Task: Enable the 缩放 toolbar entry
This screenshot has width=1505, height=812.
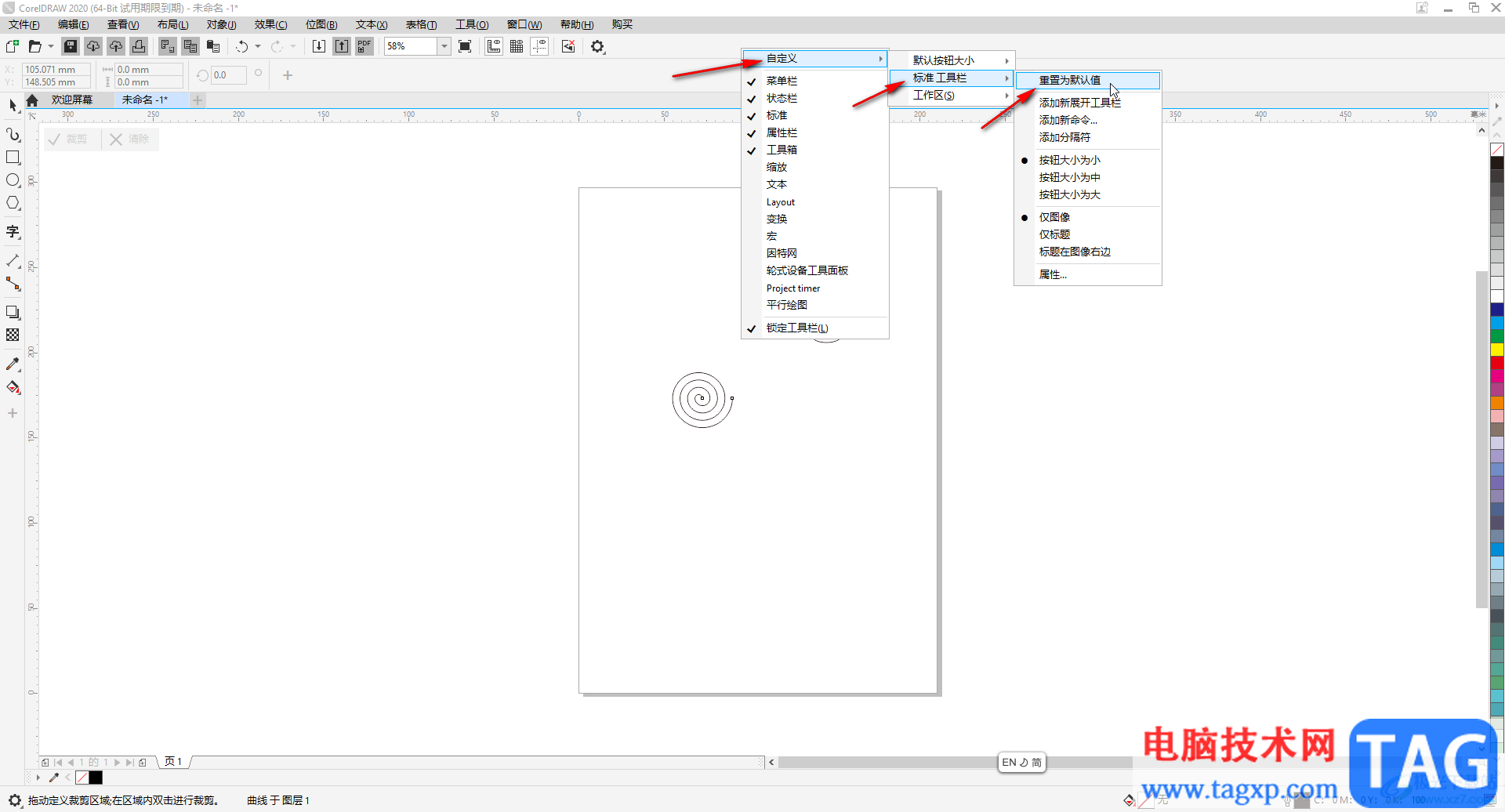Action: pos(815,167)
